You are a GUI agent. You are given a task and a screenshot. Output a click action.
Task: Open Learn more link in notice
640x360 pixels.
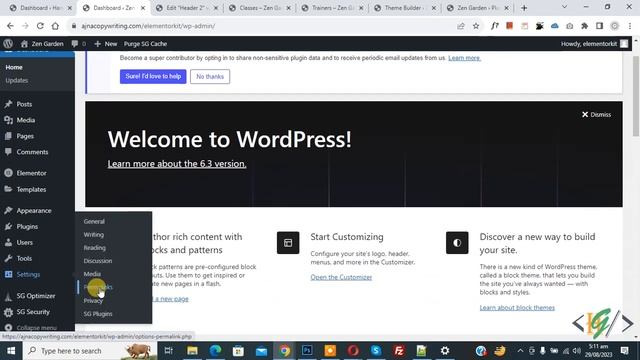pos(464,58)
